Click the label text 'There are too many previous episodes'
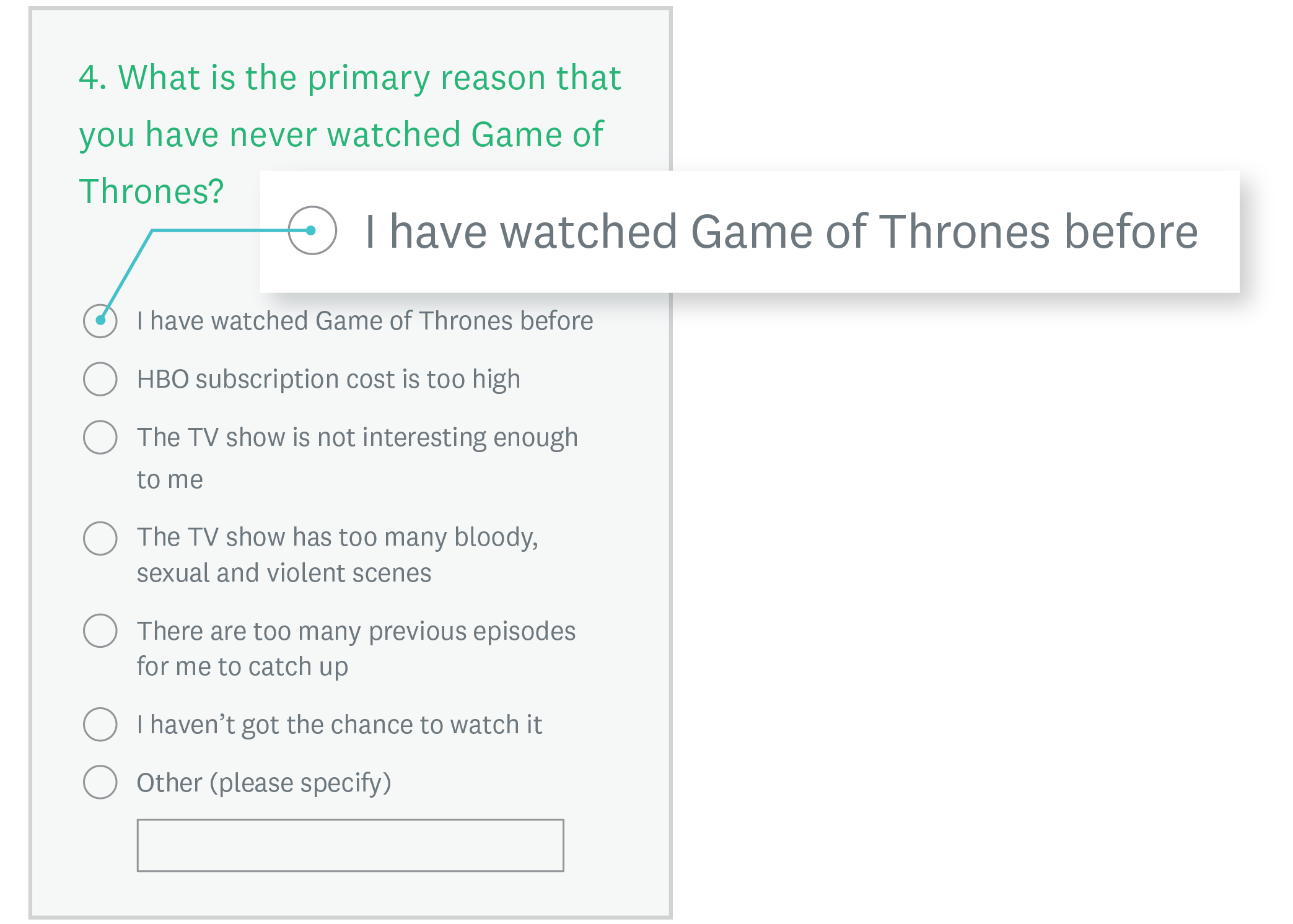The image size is (1293, 924). coord(356,631)
